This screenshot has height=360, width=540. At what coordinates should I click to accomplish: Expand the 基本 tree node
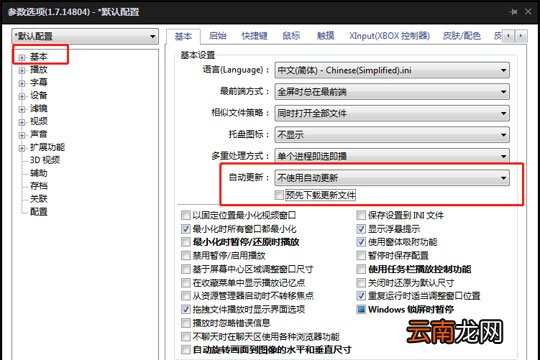click(x=22, y=57)
